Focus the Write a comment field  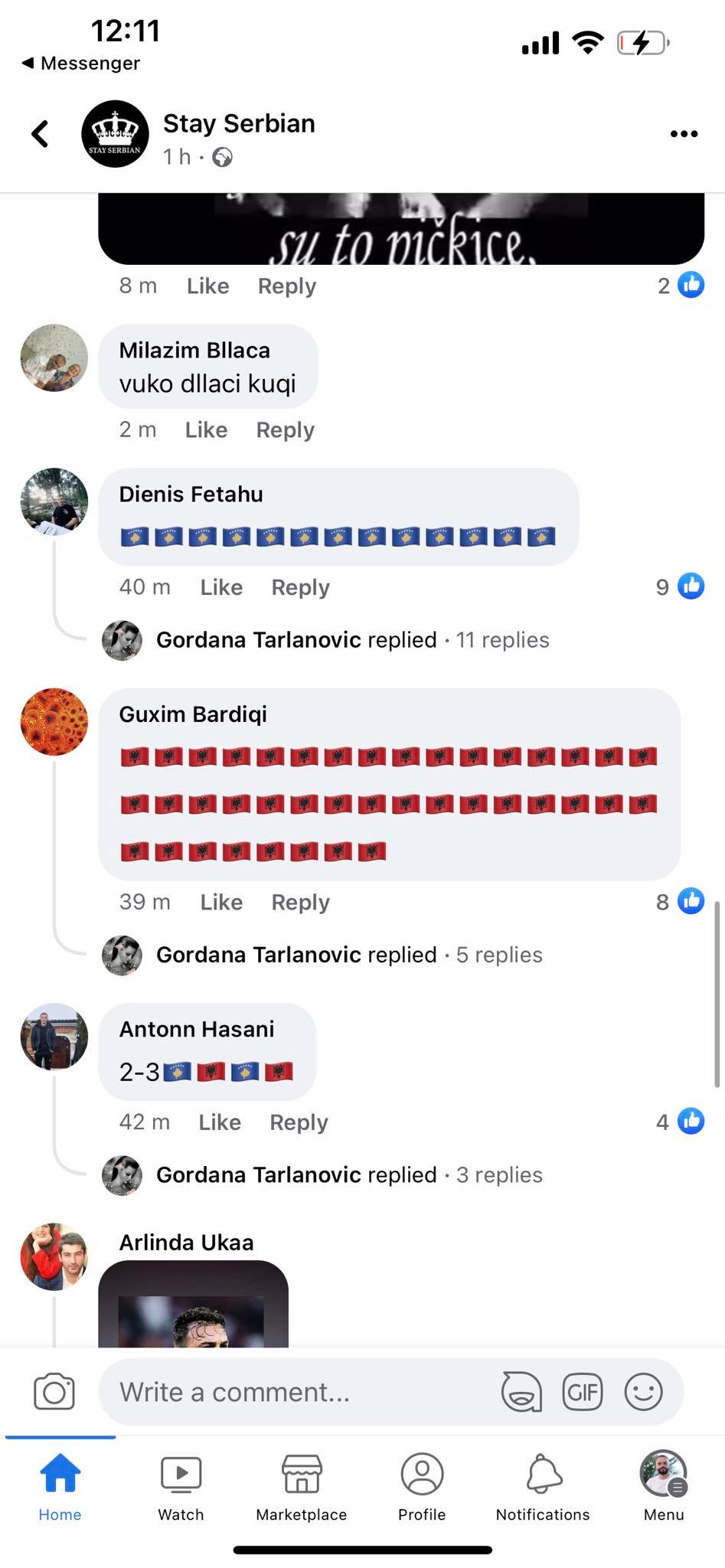pos(299,1392)
